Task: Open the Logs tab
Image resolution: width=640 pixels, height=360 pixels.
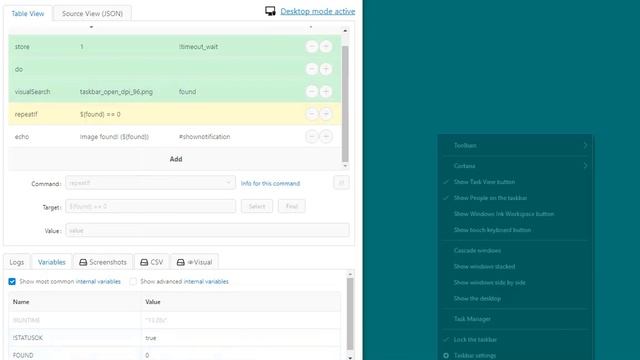Action: [17, 262]
